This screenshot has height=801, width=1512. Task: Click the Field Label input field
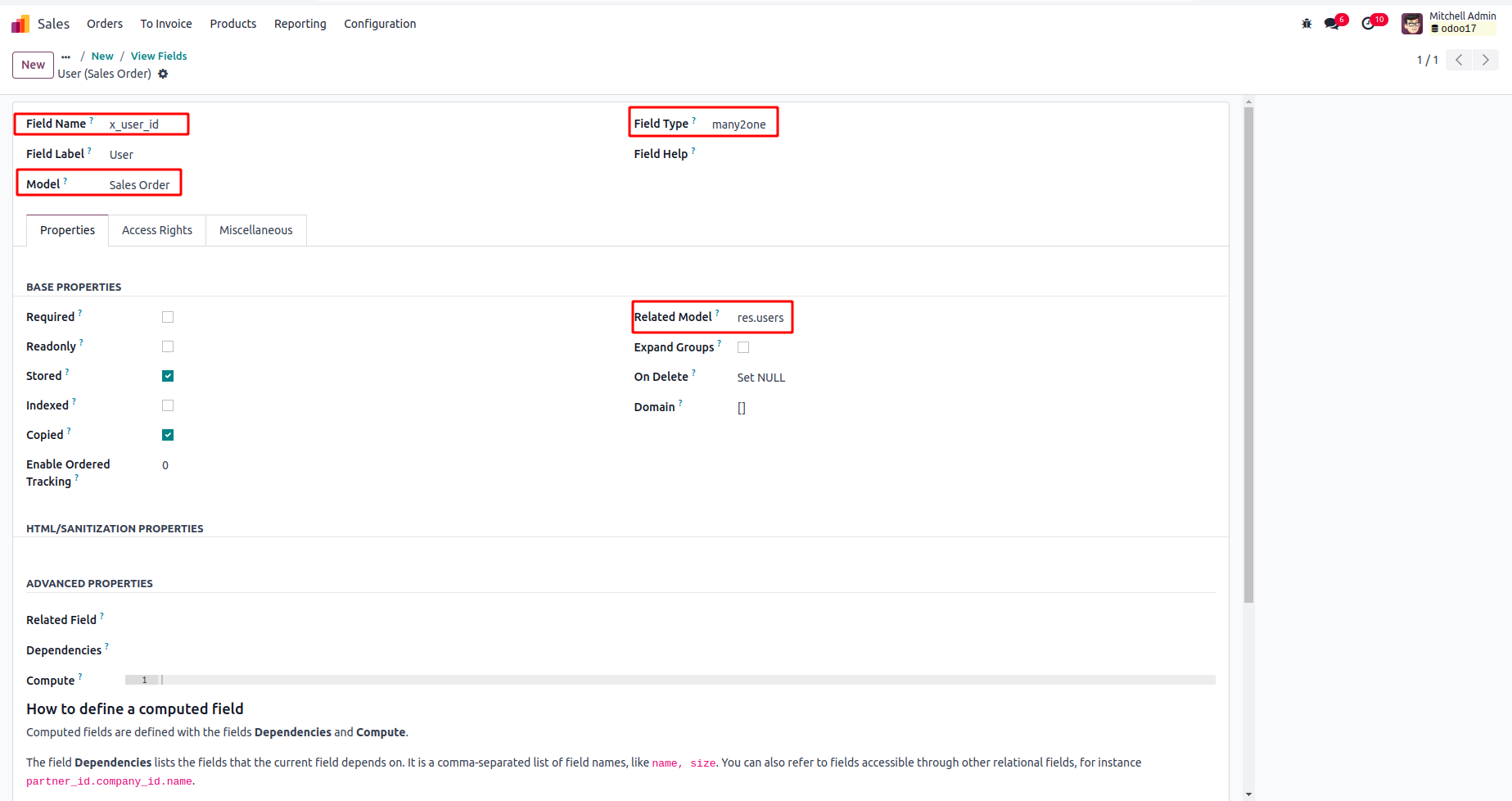(327, 155)
